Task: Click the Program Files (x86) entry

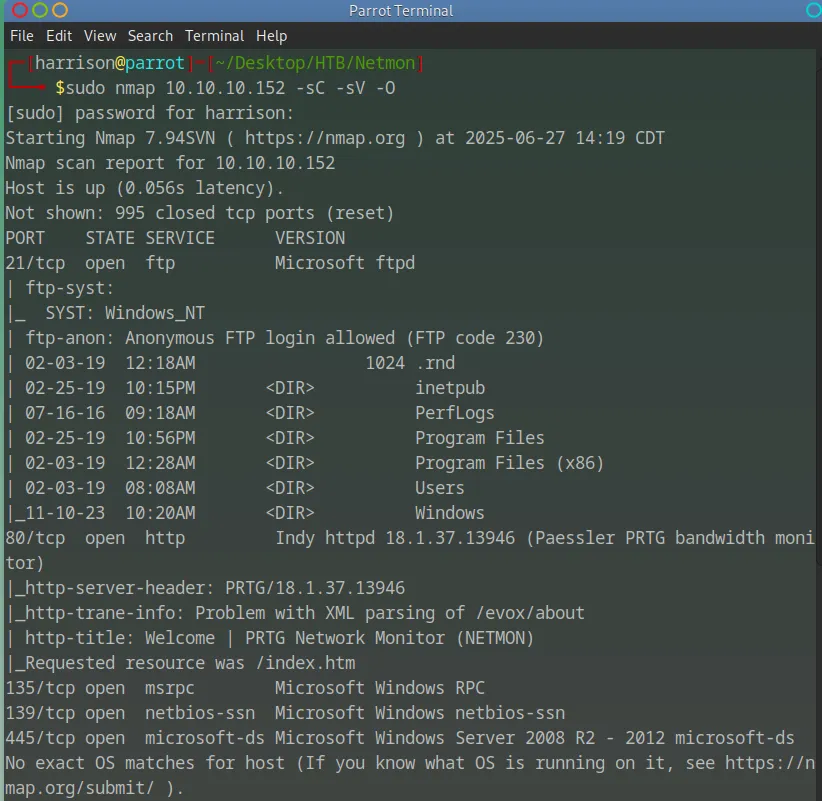Action: pyautogui.click(x=509, y=463)
